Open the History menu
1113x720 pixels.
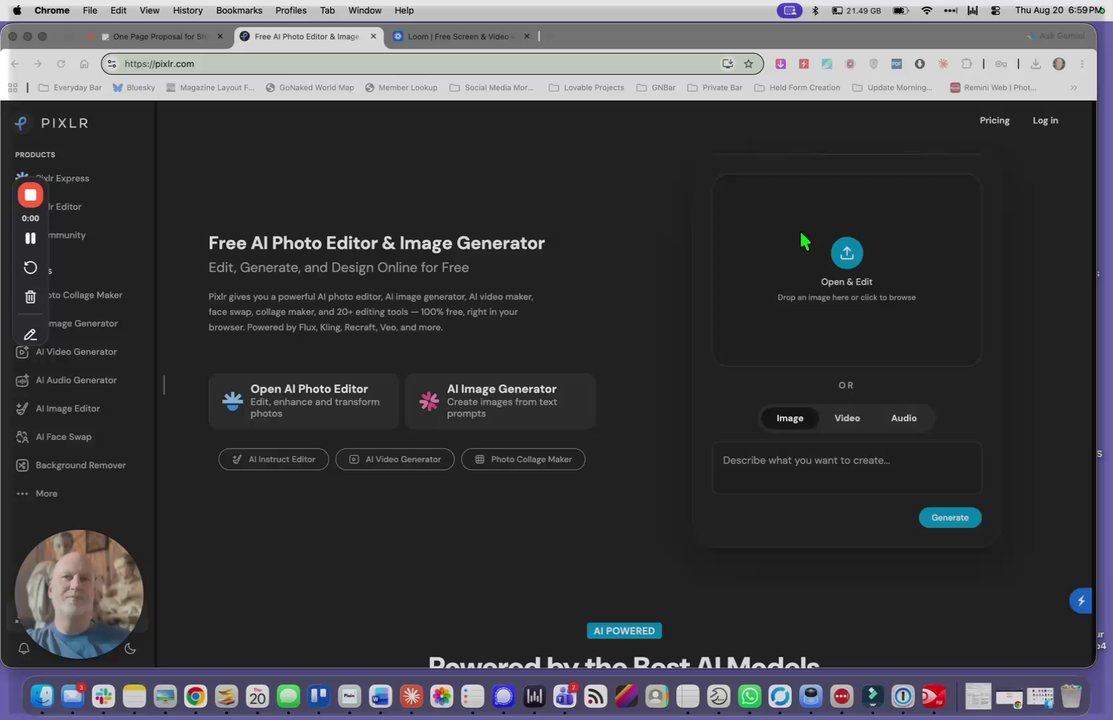(187, 11)
